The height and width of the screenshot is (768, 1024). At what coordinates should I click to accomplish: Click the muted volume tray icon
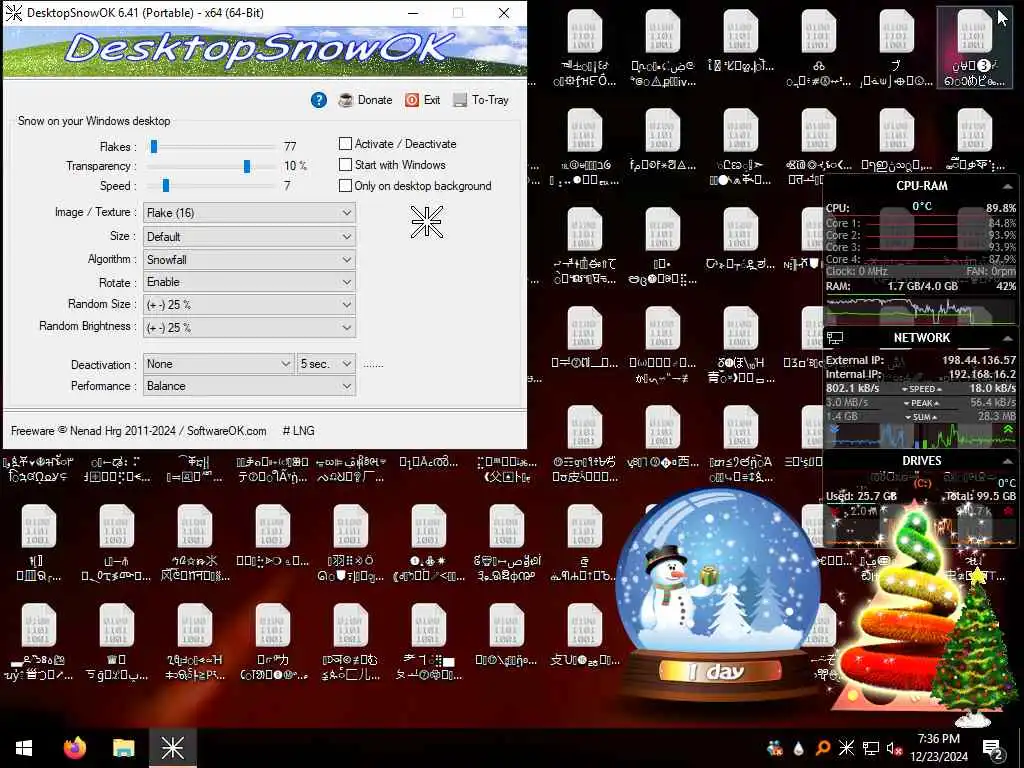point(895,748)
